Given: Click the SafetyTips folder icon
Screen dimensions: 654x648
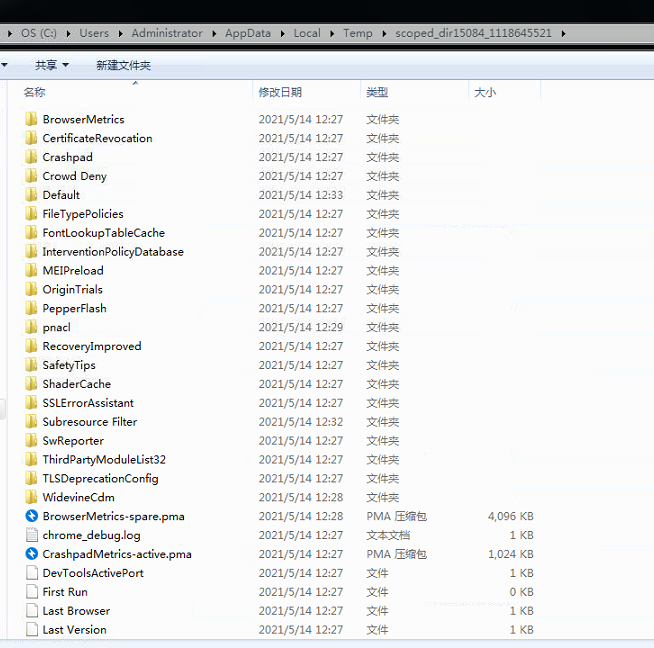Looking at the screenshot, I should click(31, 365).
